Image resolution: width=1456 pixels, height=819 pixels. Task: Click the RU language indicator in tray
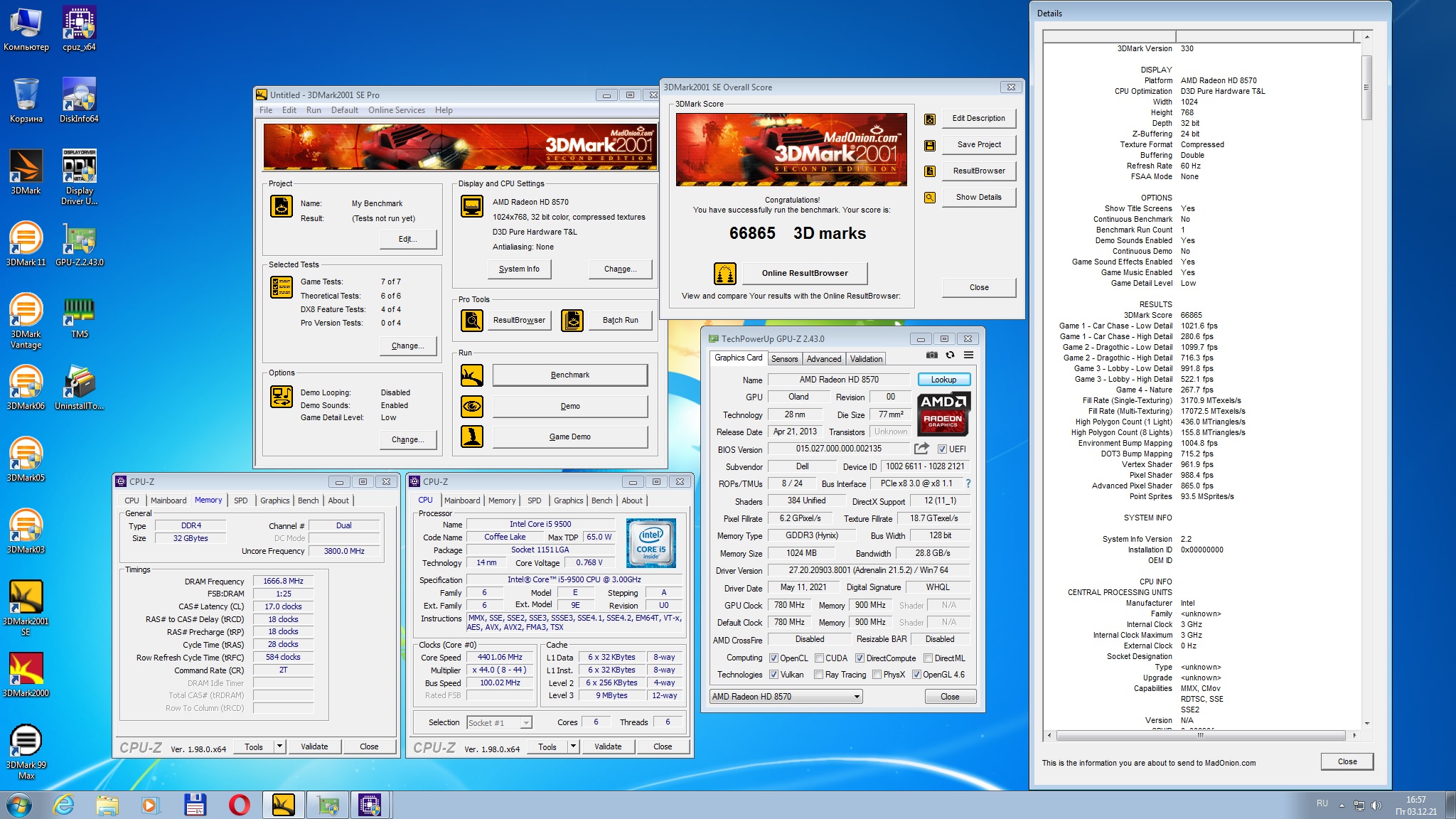pos(1322,804)
